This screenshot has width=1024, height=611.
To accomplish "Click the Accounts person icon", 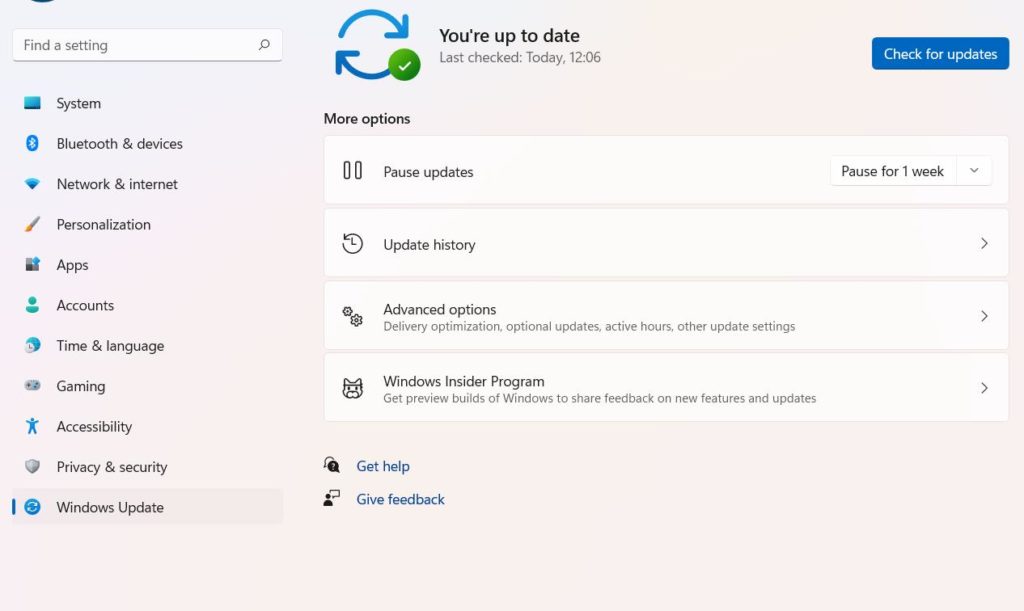I will [32, 305].
